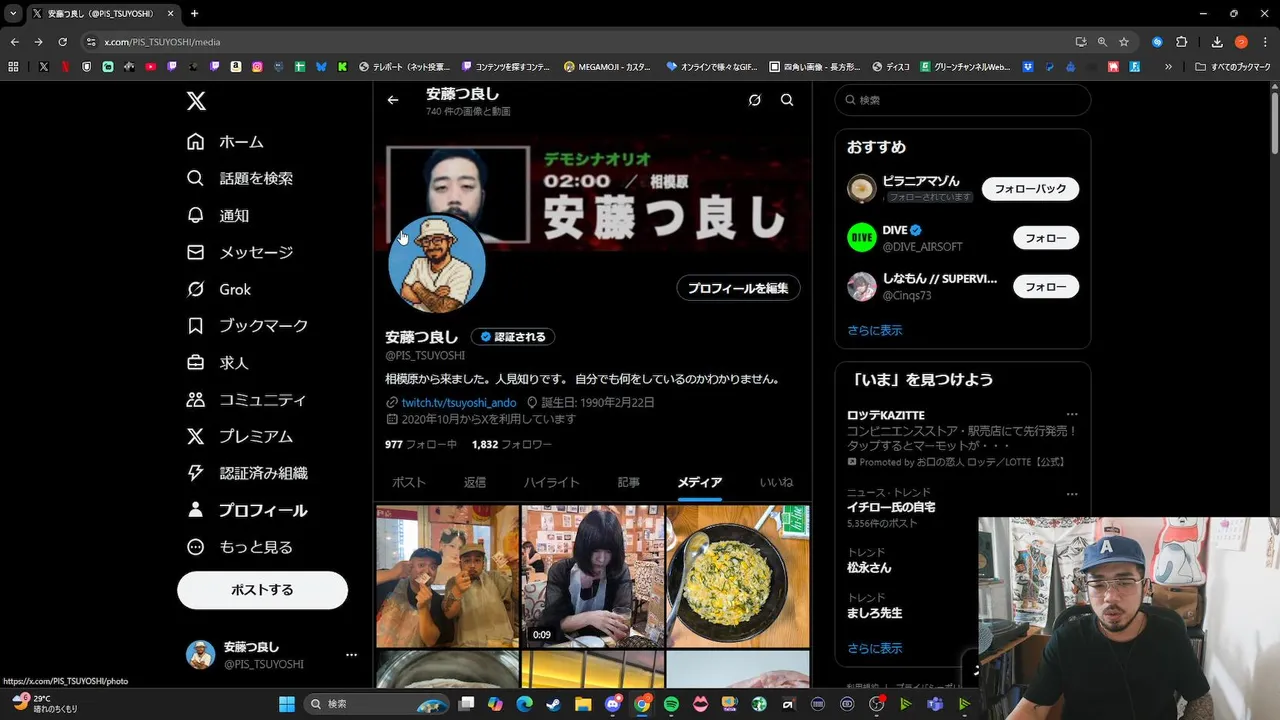
Task: Click the X logo in the sidebar
Action: (196, 101)
